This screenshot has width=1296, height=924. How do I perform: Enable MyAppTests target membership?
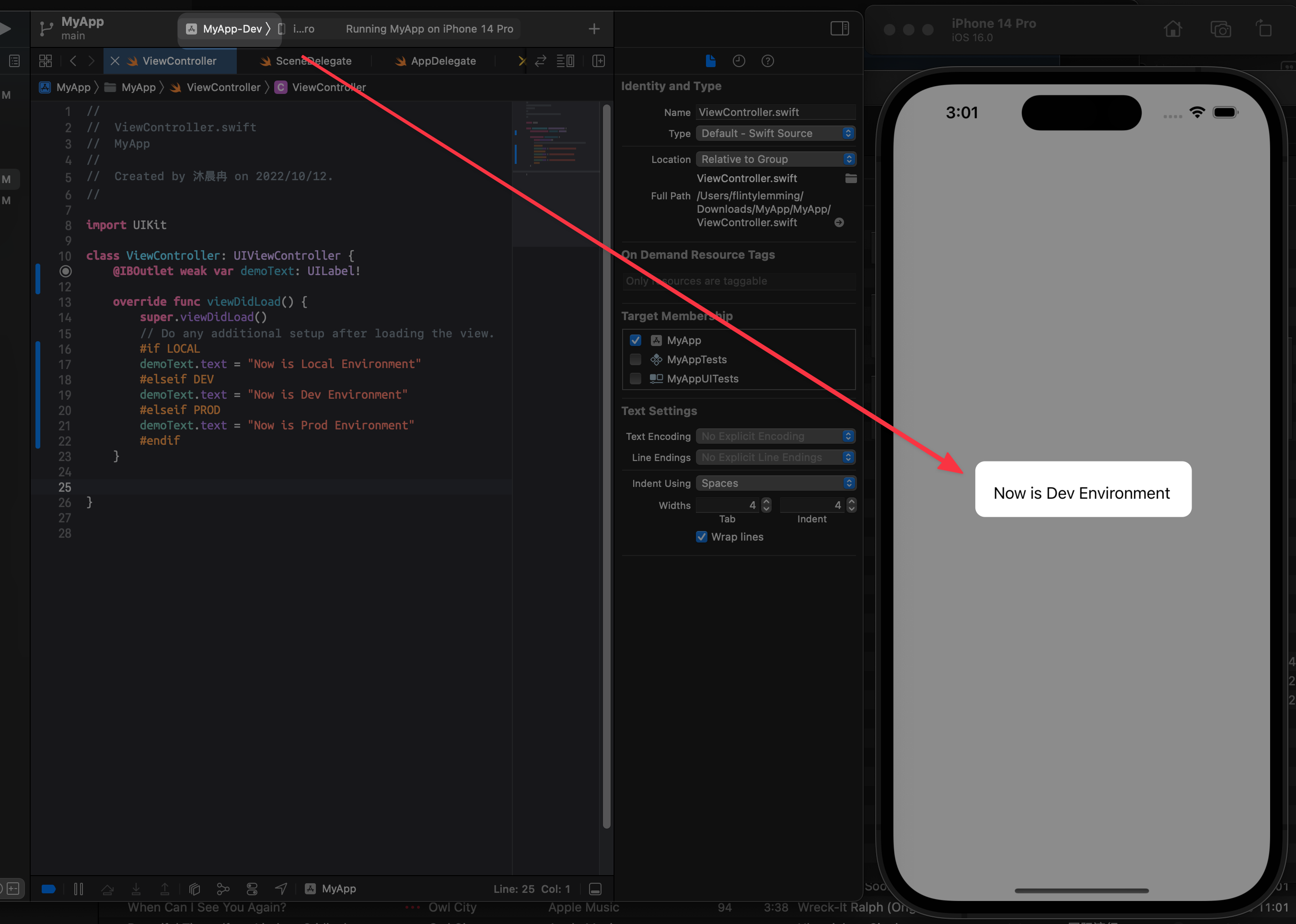pos(636,359)
